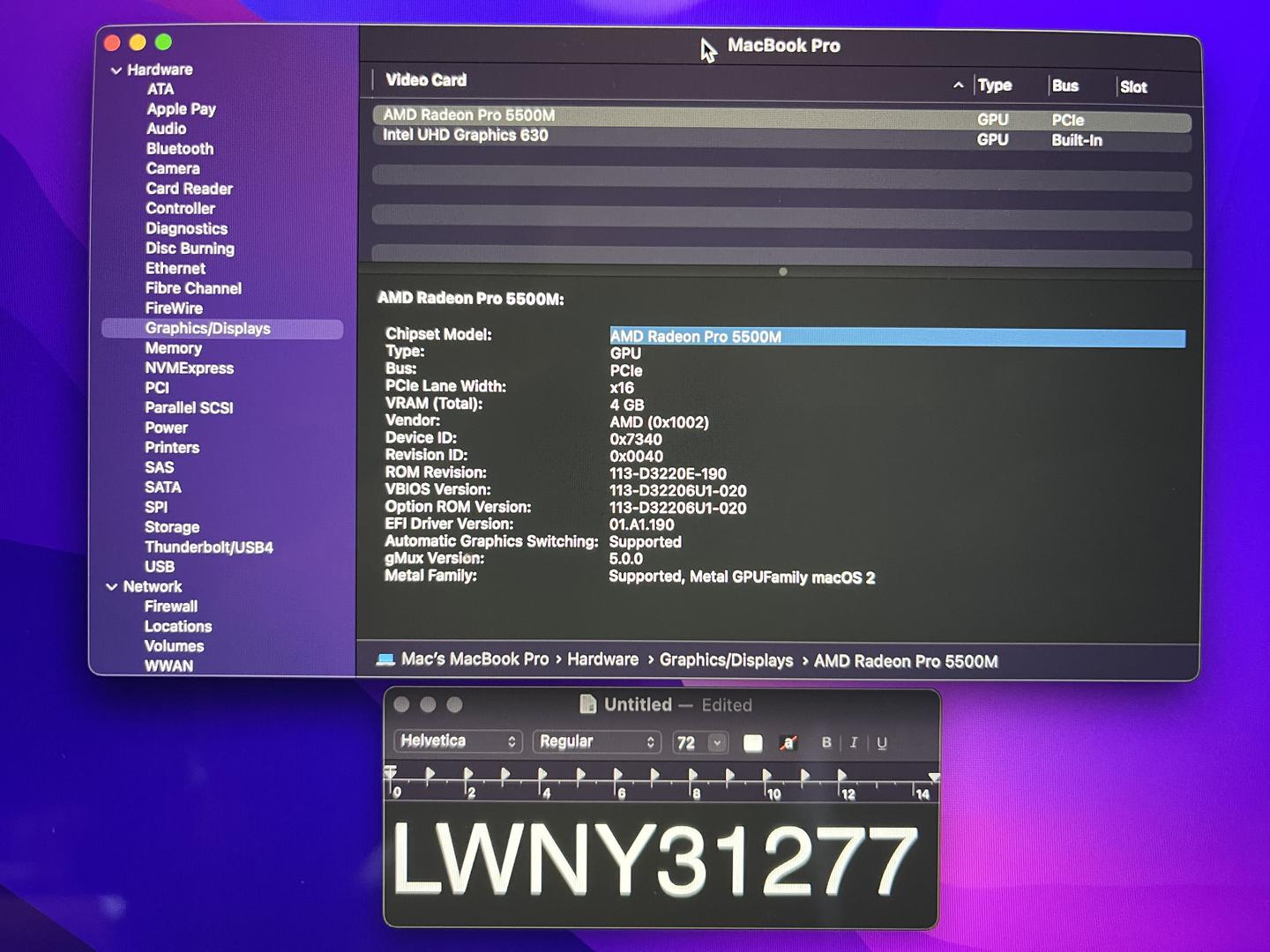The width and height of the screenshot is (1270, 952).
Task: Collapse the Hardware section
Action: [x=116, y=70]
